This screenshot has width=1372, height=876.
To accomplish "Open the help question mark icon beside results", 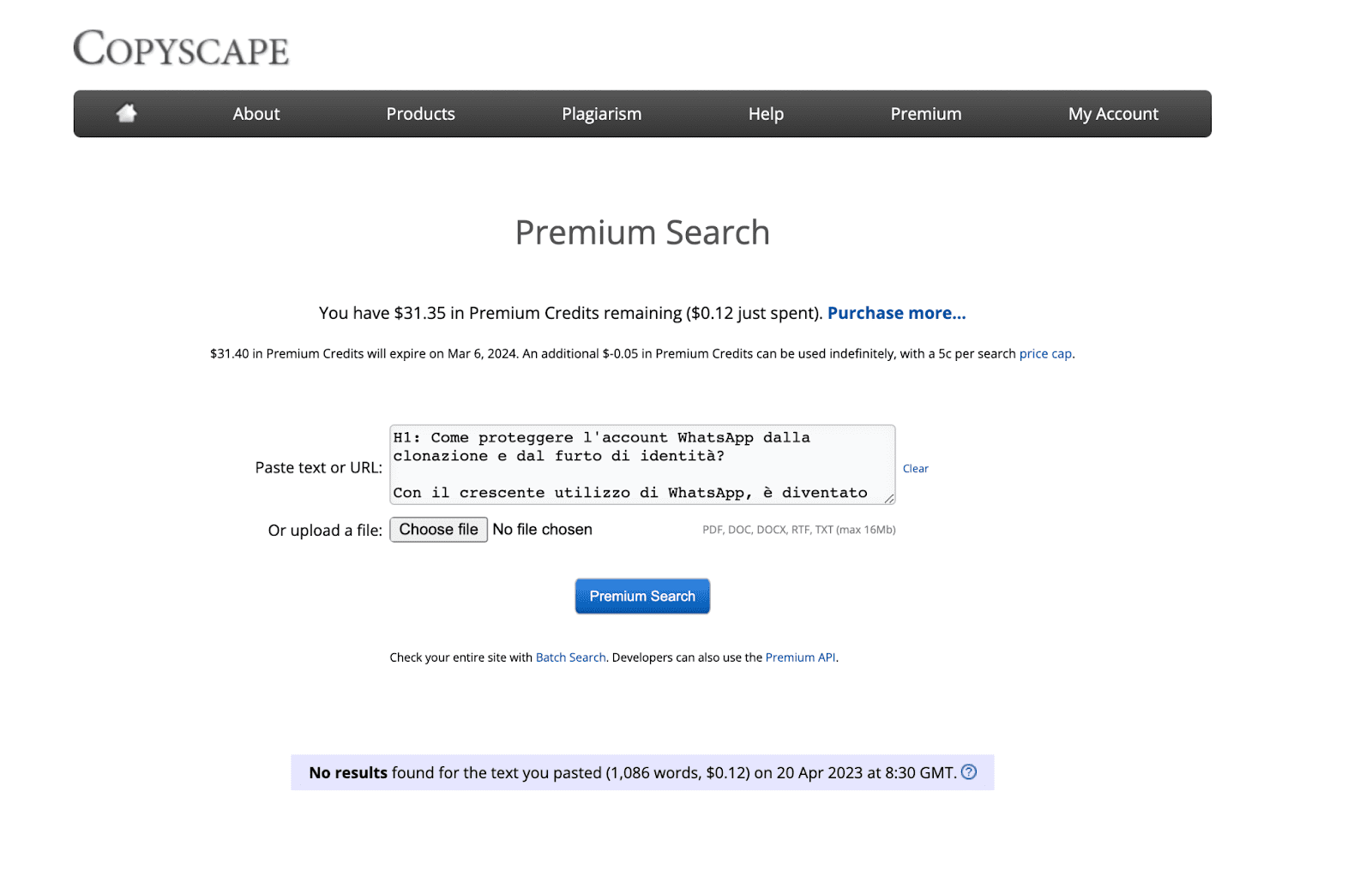I will click(x=969, y=771).
